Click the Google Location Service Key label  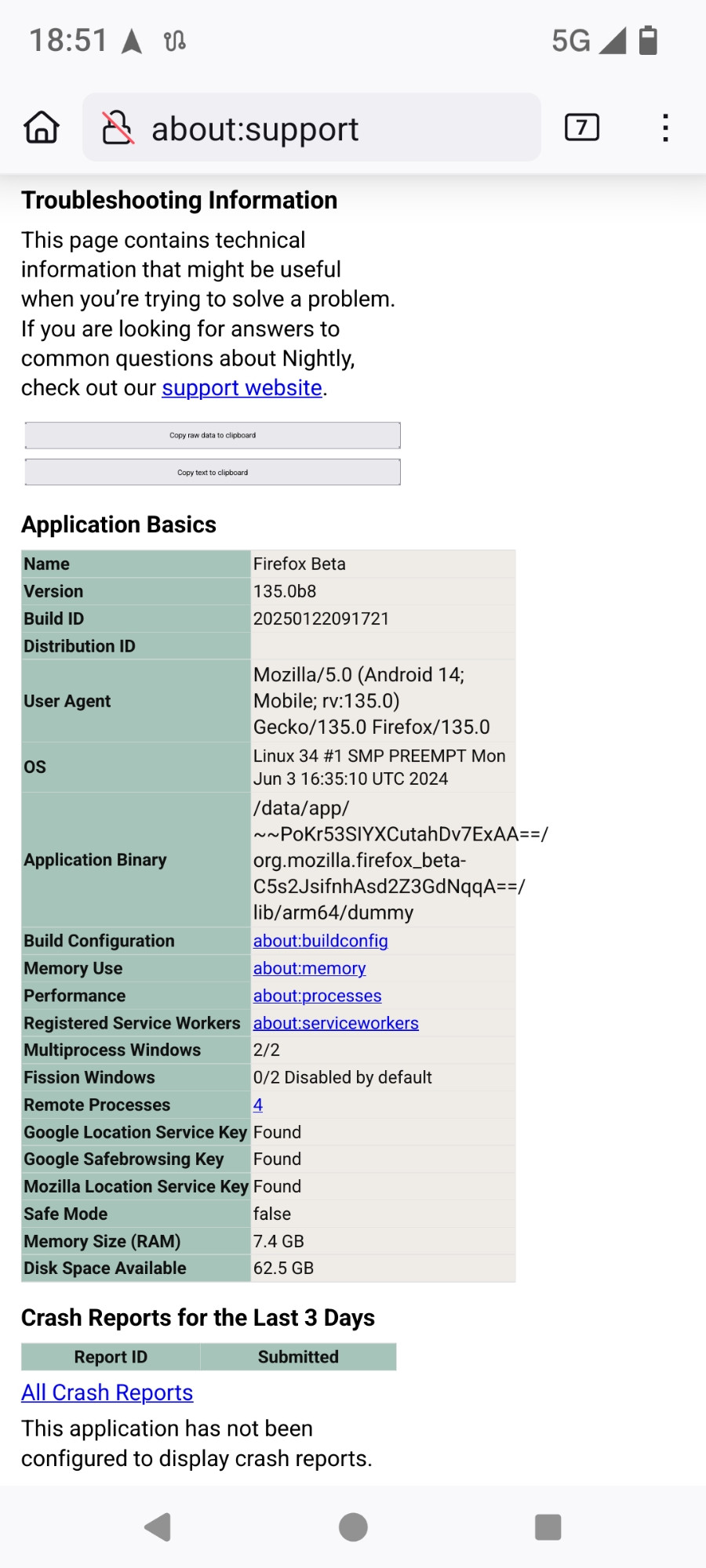pos(135,1132)
